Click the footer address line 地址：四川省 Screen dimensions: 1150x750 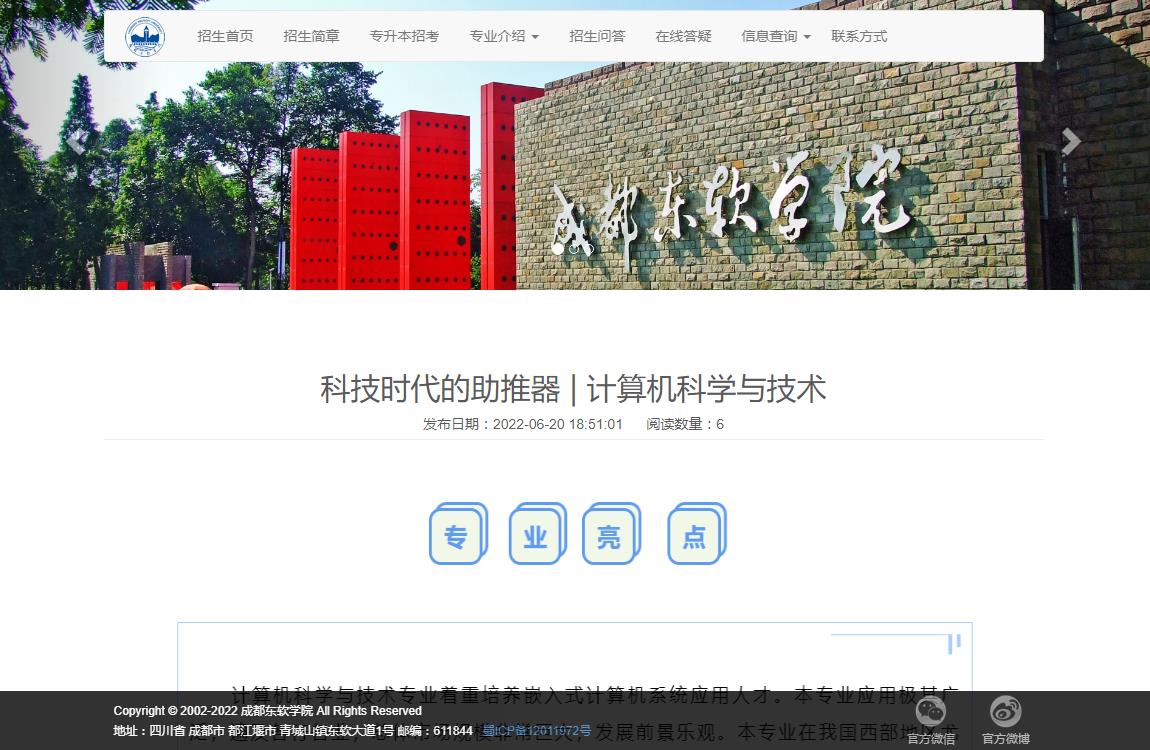[x=293, y=730]
